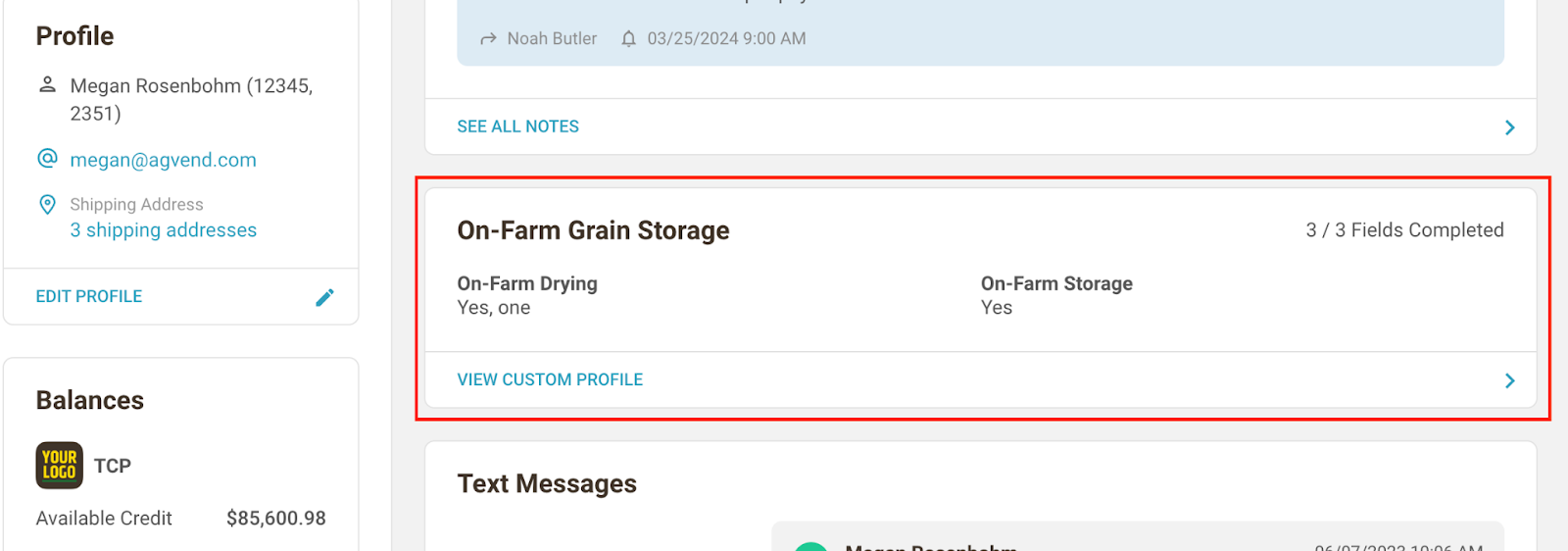Screen dimensions: 1568x551
Task: Open custom profile via the right chevron arrow
Action: coord(1509,380)
